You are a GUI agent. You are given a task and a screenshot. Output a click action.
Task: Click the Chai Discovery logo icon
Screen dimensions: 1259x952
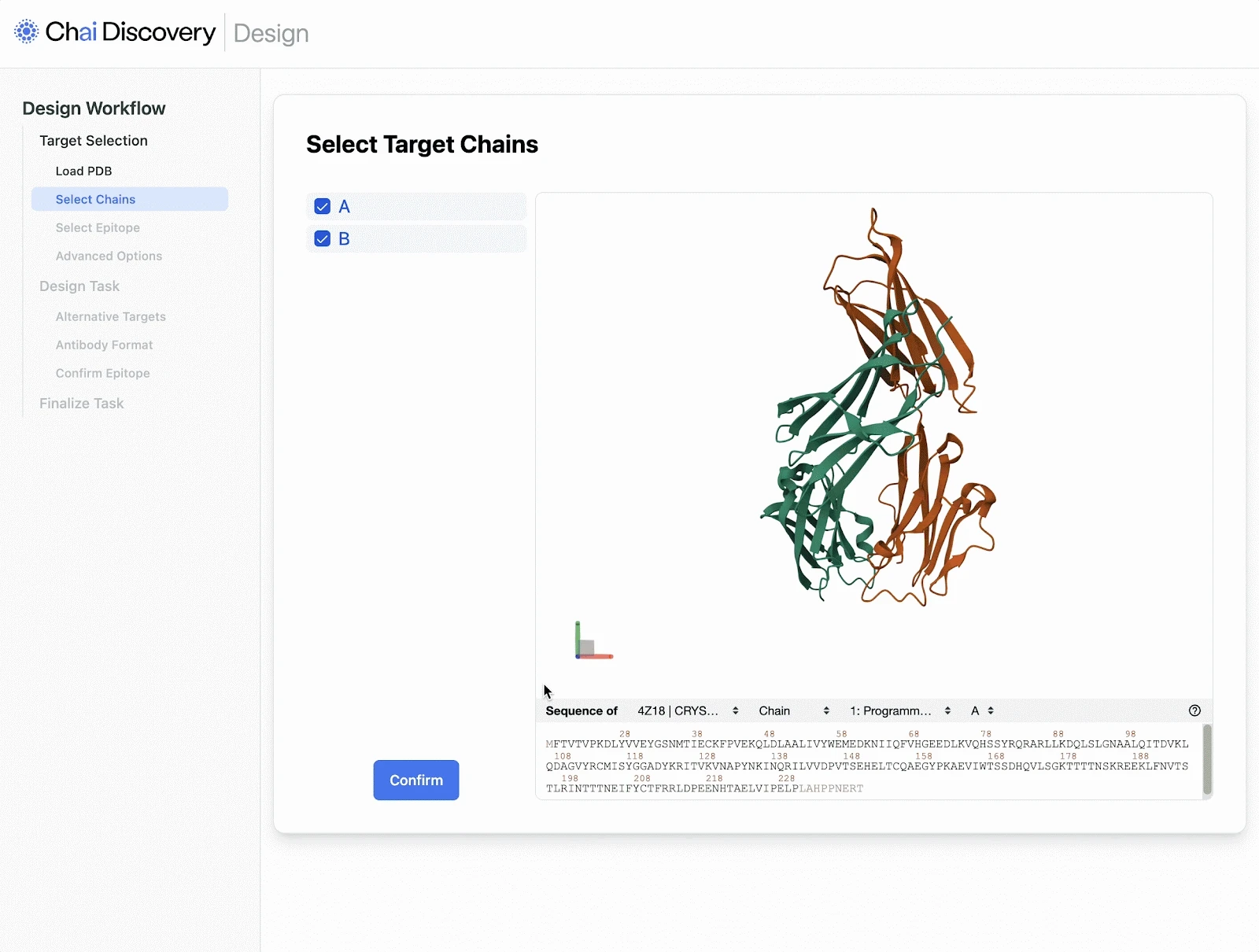(x=25, y=31)
